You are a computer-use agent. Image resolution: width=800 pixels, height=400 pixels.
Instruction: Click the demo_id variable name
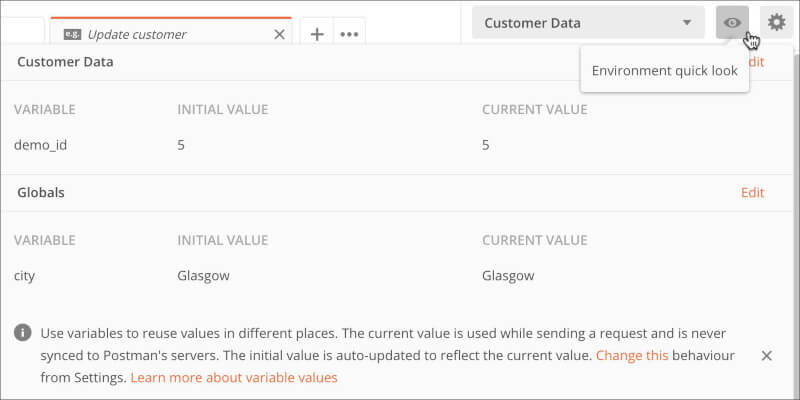(40, 145)
